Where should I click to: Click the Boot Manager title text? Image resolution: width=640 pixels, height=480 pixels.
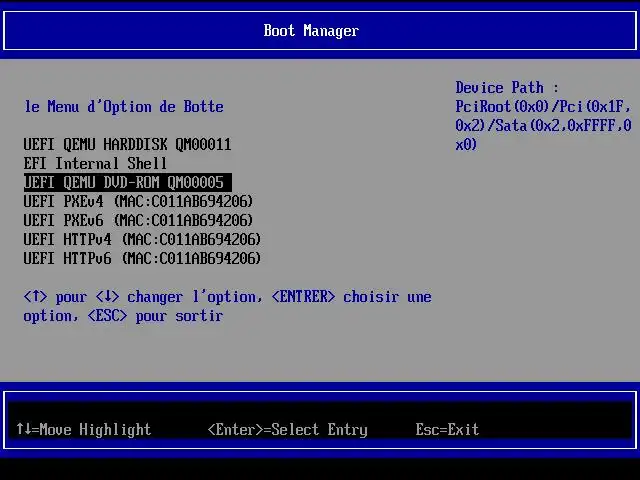click(311, 31)
